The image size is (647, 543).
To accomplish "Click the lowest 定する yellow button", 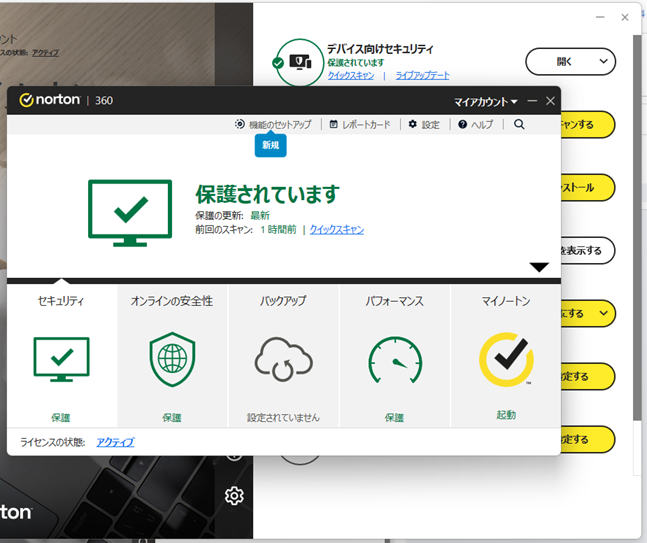I will [x=588, y=439].
